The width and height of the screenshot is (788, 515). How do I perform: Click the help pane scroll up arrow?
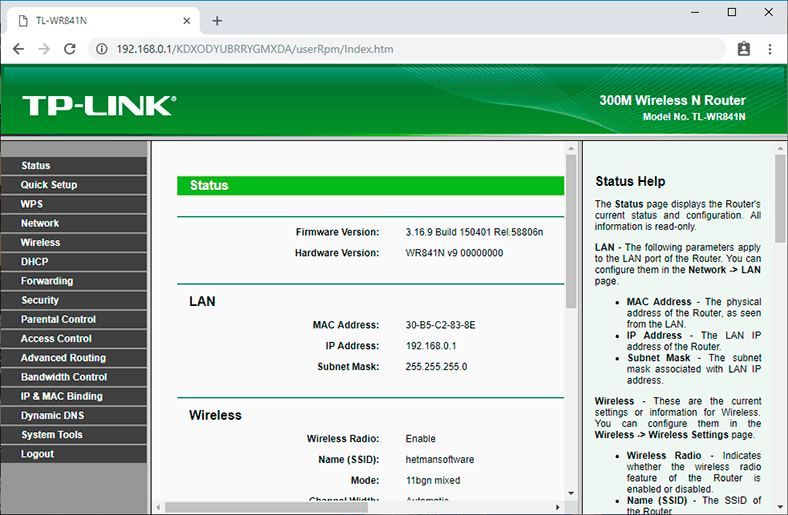point(780,148)
